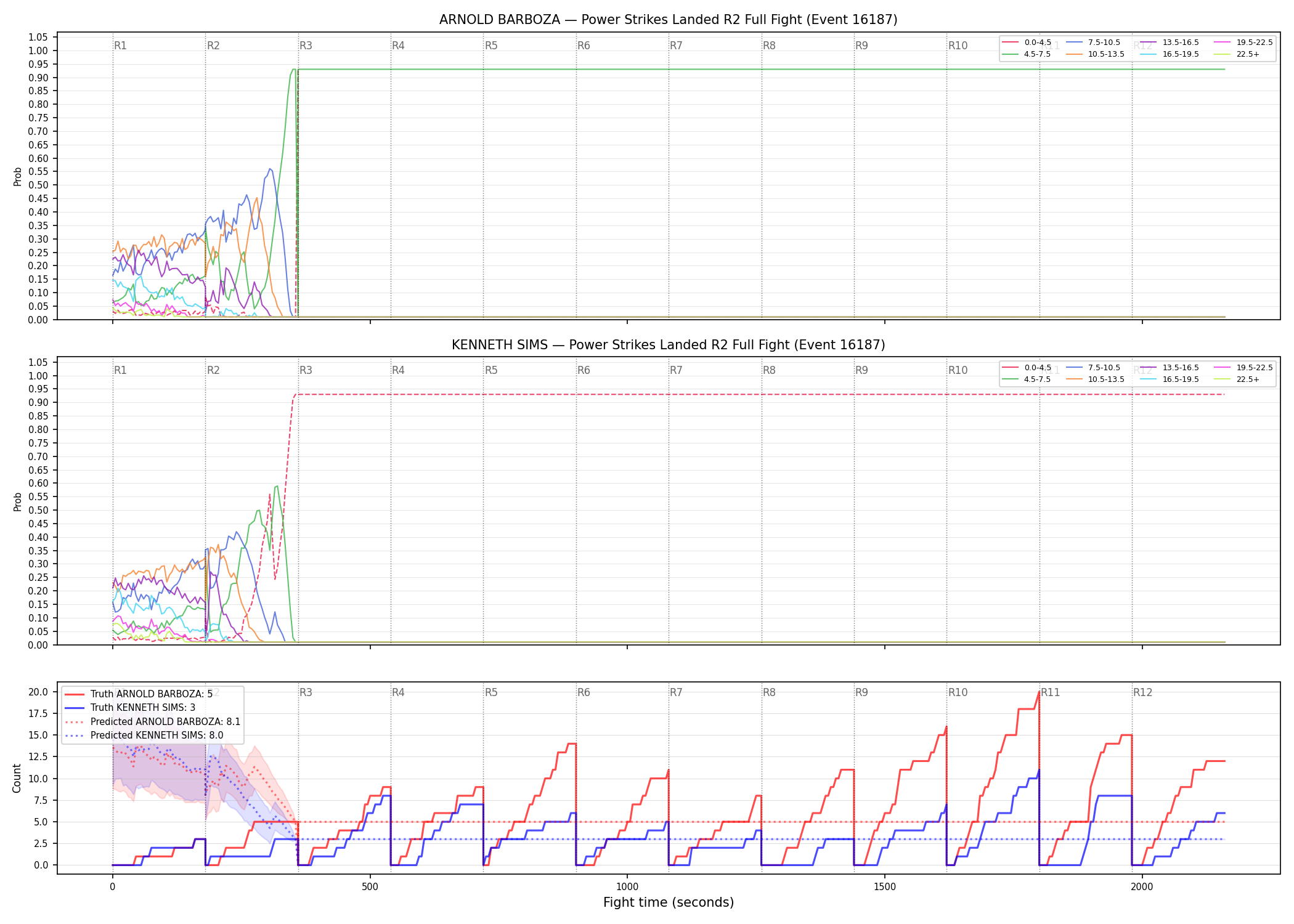
Task: Click the 10.5-13.5 legend entry in top chart
Action: pos(1097,54)
